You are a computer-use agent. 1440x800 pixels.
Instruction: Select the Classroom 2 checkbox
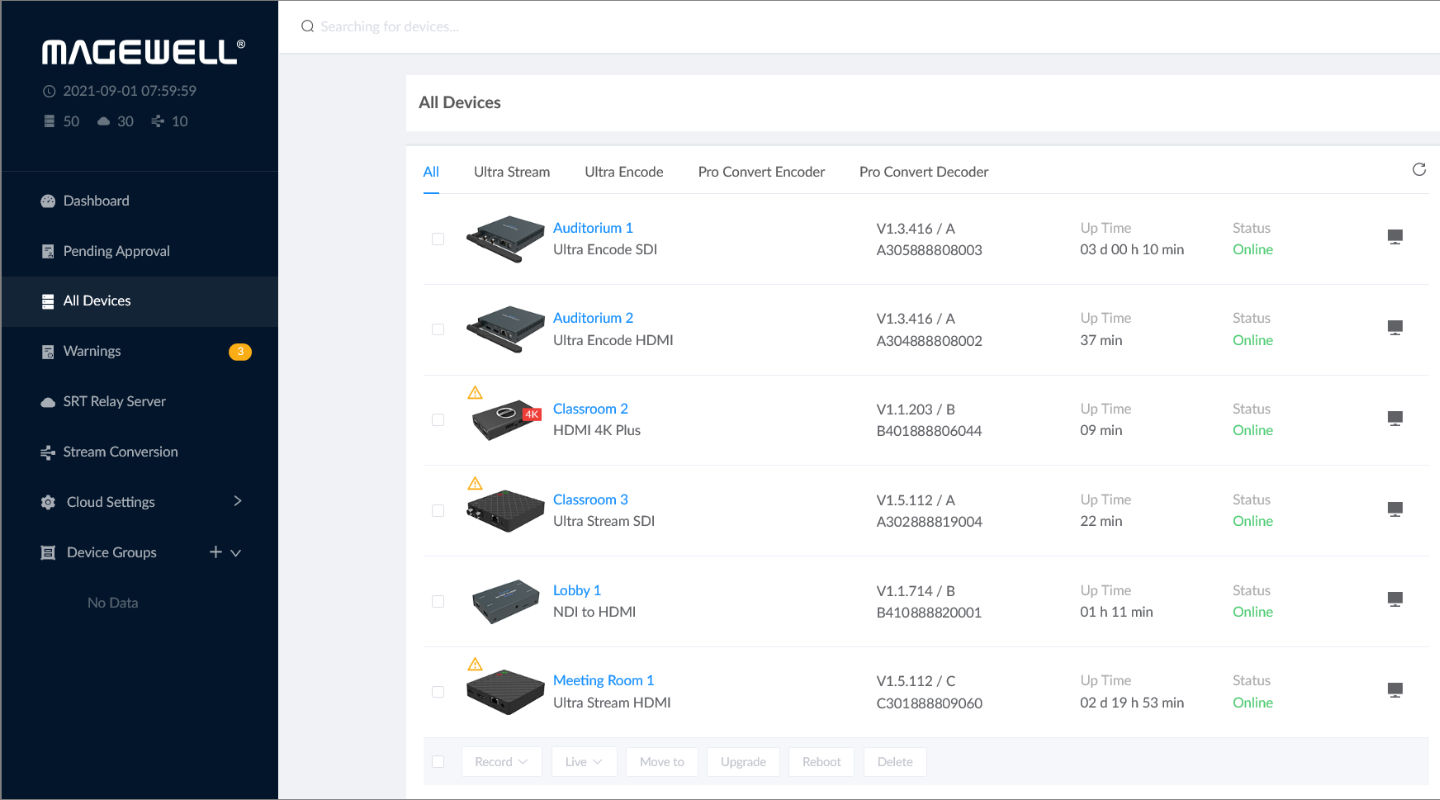pos(438,420)
